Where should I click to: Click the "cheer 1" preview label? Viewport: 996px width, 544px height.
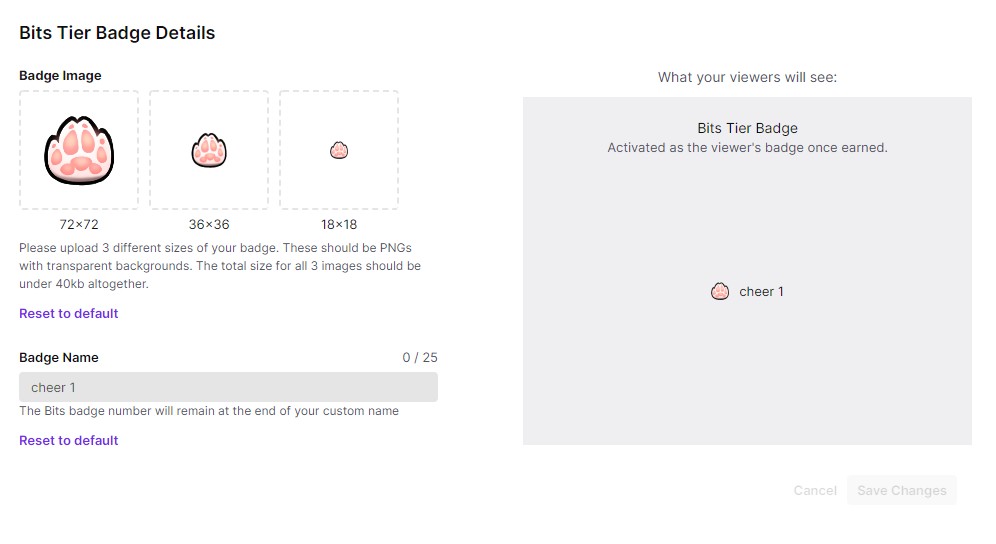click(x=762, y=292)
